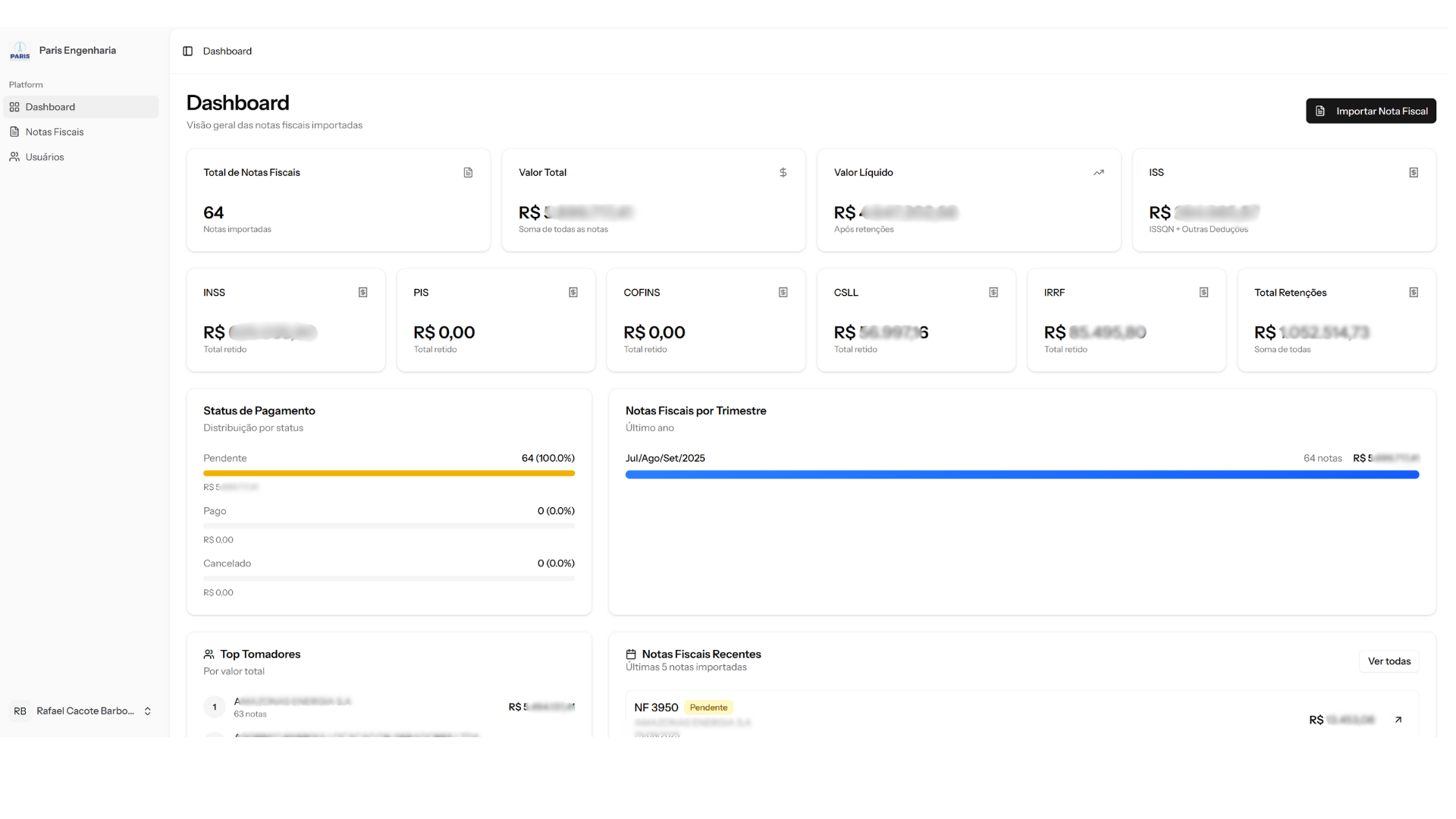Go to Usuários page in sidebar
This screenshot has width=1456, height=819.
point(45,157)
